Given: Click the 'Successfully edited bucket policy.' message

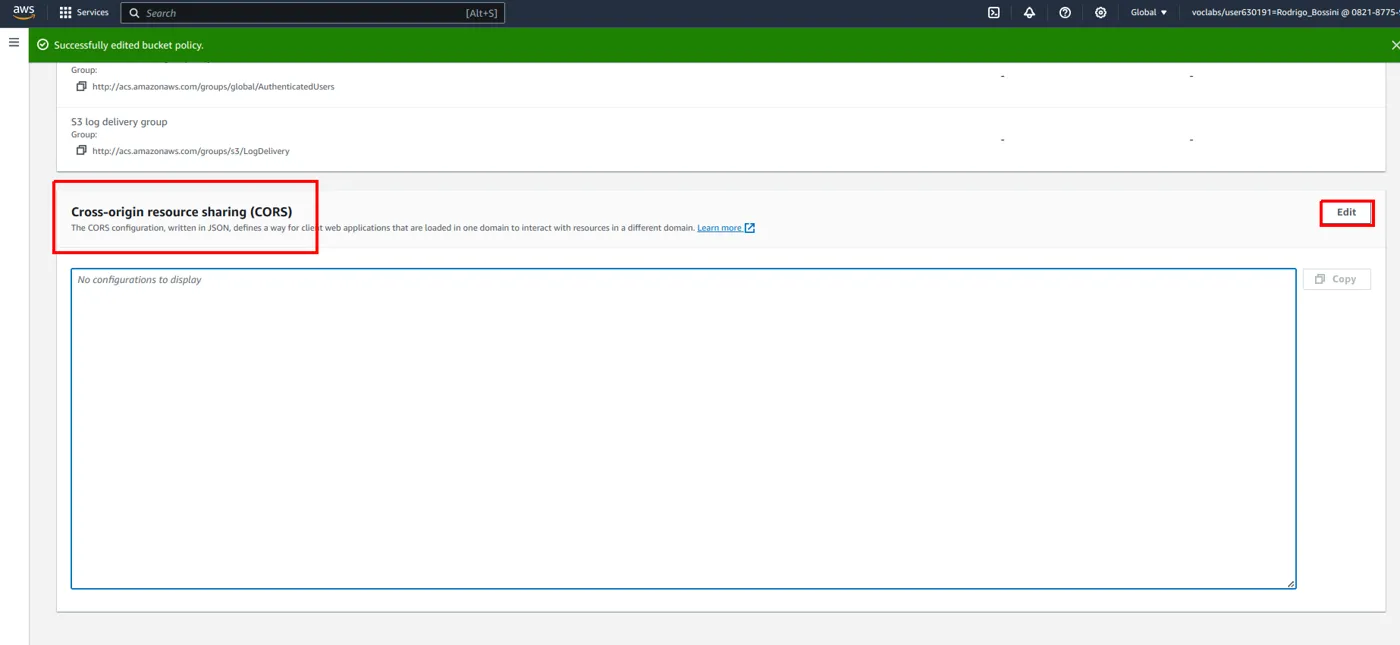Looking at the screenshot, I should 129,45.
